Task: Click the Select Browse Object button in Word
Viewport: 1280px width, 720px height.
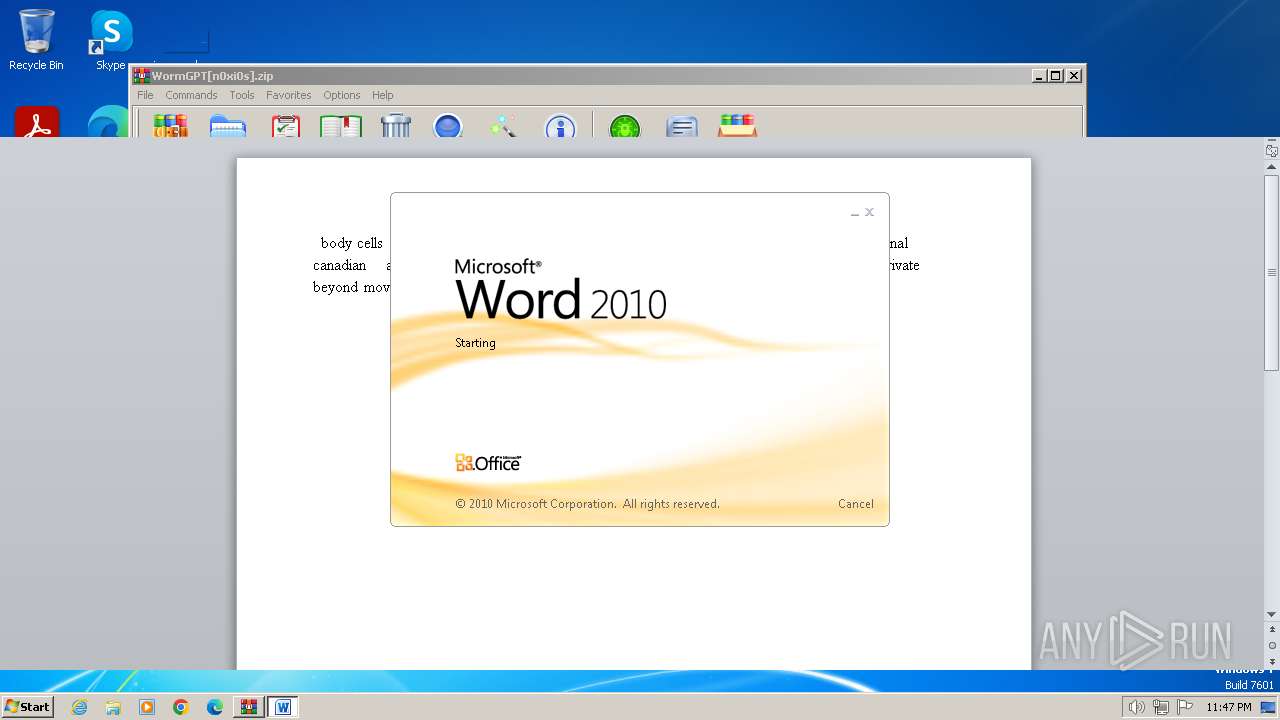Action: click(1272, 646)
